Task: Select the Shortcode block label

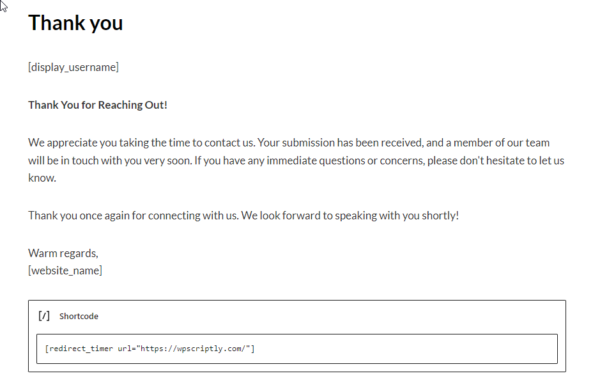Action: click(x=79, y=316)
